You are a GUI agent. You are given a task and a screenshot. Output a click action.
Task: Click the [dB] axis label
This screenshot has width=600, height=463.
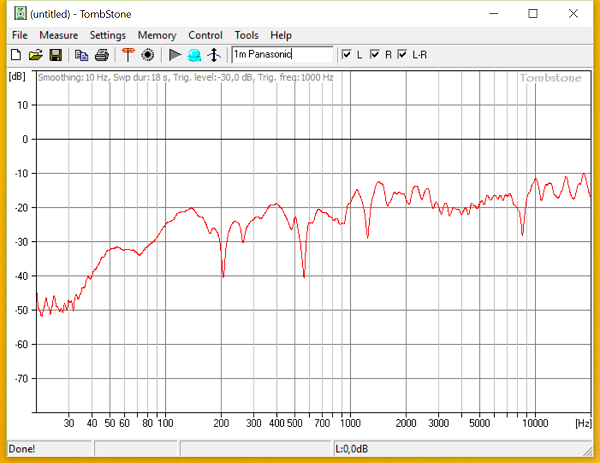[17, 76]
